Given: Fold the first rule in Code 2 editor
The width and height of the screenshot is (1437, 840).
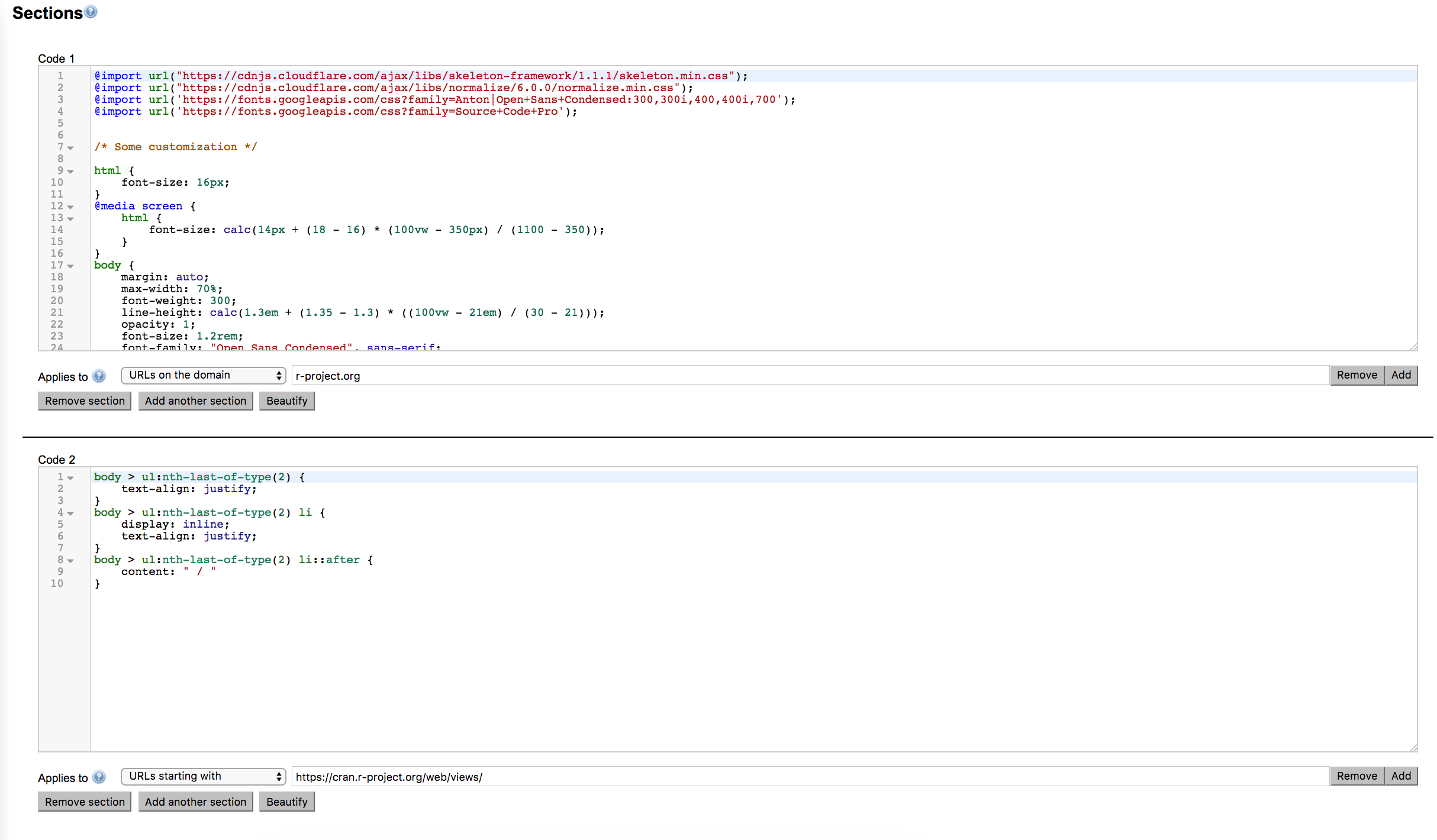Looking at the screenshot, I should pos(70,478).
